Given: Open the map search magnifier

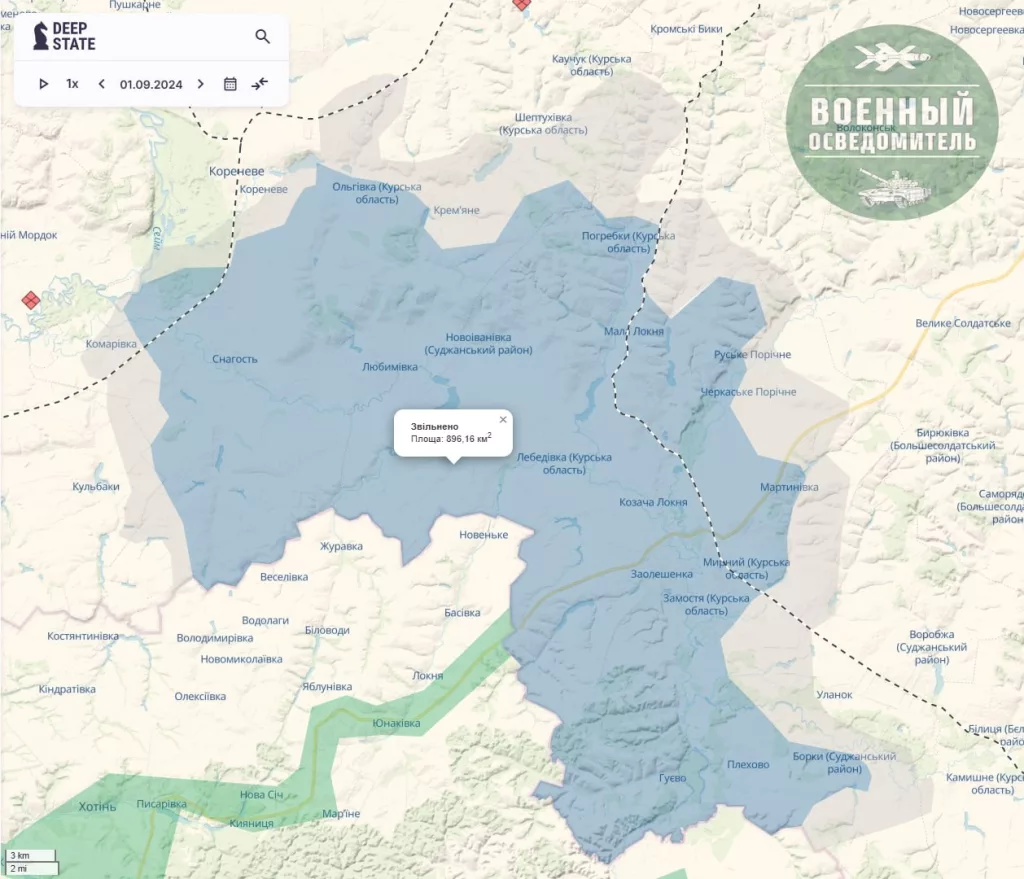Looking at the screenshot, I should [x=263, y=37].
